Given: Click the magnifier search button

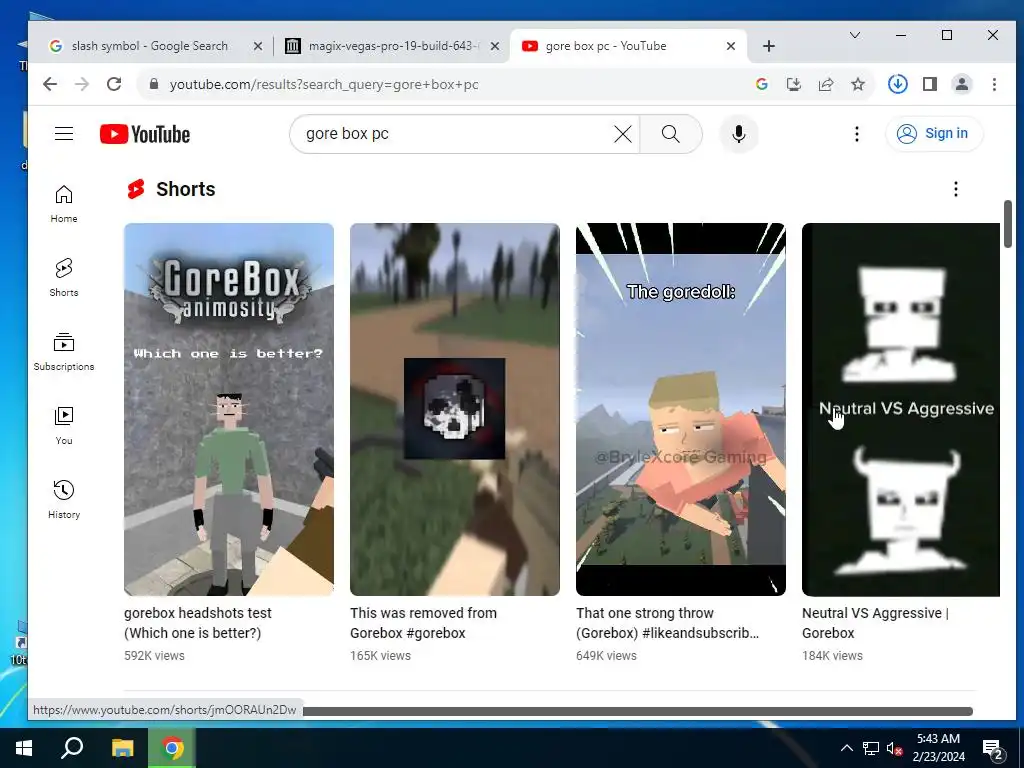Looking at the screenshot, I should tap(671, 134).
